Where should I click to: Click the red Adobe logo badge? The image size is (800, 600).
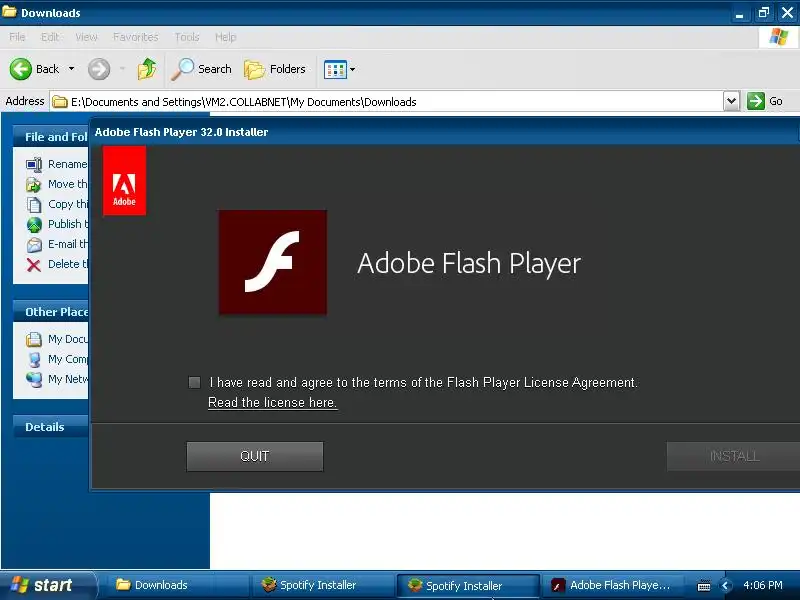(x=124, y=181)
